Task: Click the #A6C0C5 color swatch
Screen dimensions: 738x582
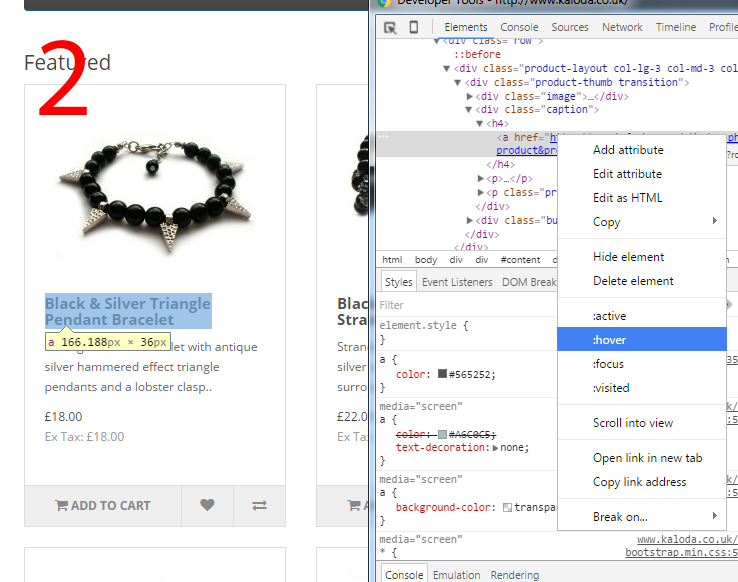Action: pos(442,434)
